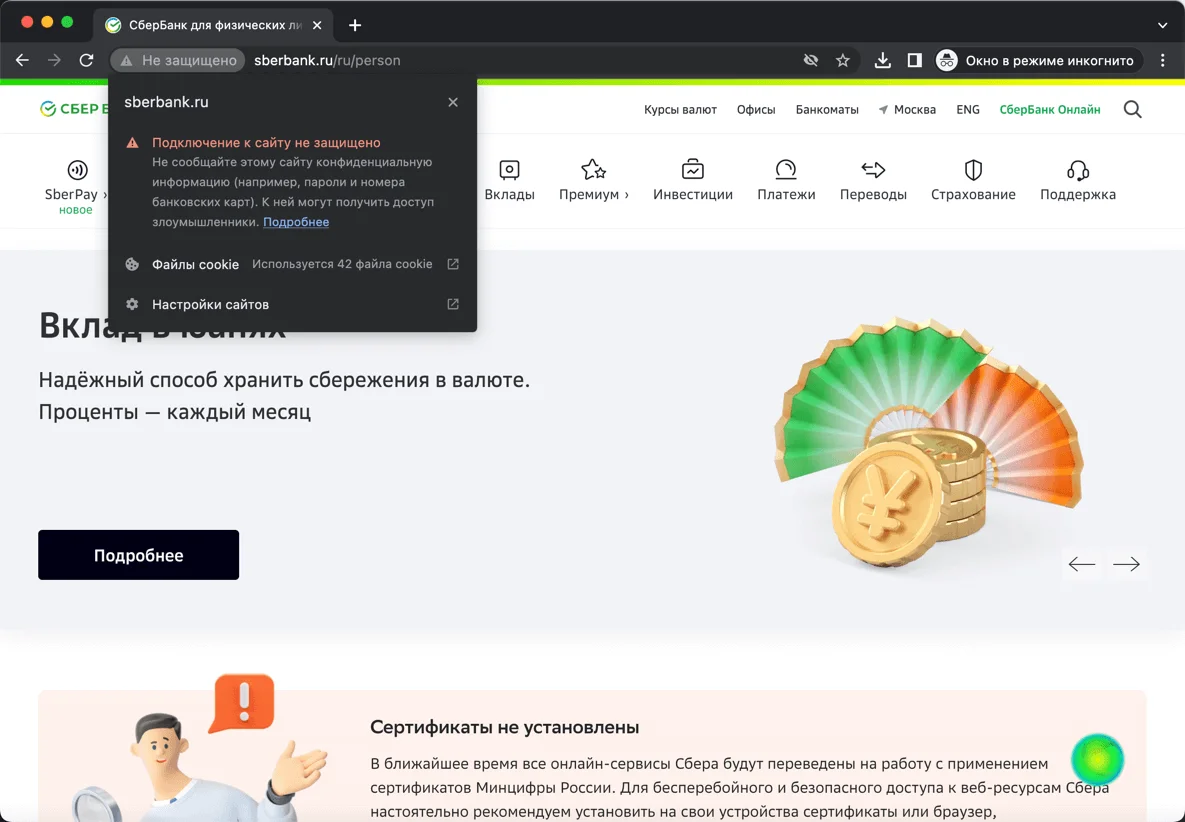Expand the tab search chevron
This screenshot has width=1185, height=822.
pyautogui.click(x=1162, y=25)
